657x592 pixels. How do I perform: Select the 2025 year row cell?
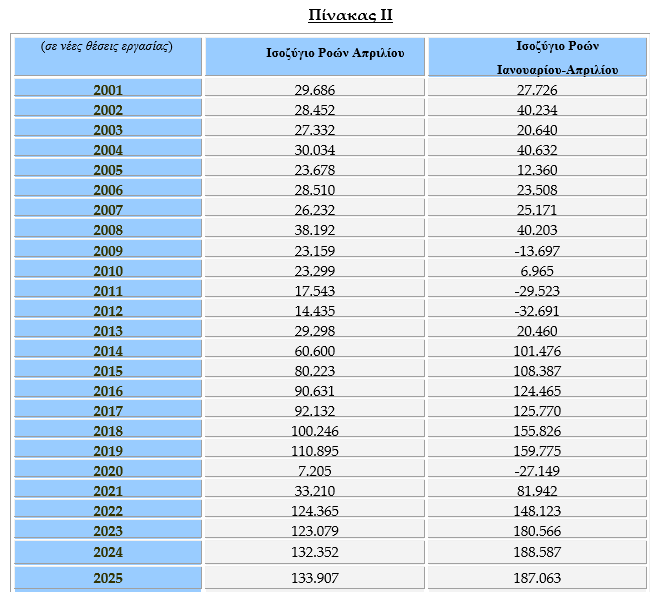coord(107,578)
